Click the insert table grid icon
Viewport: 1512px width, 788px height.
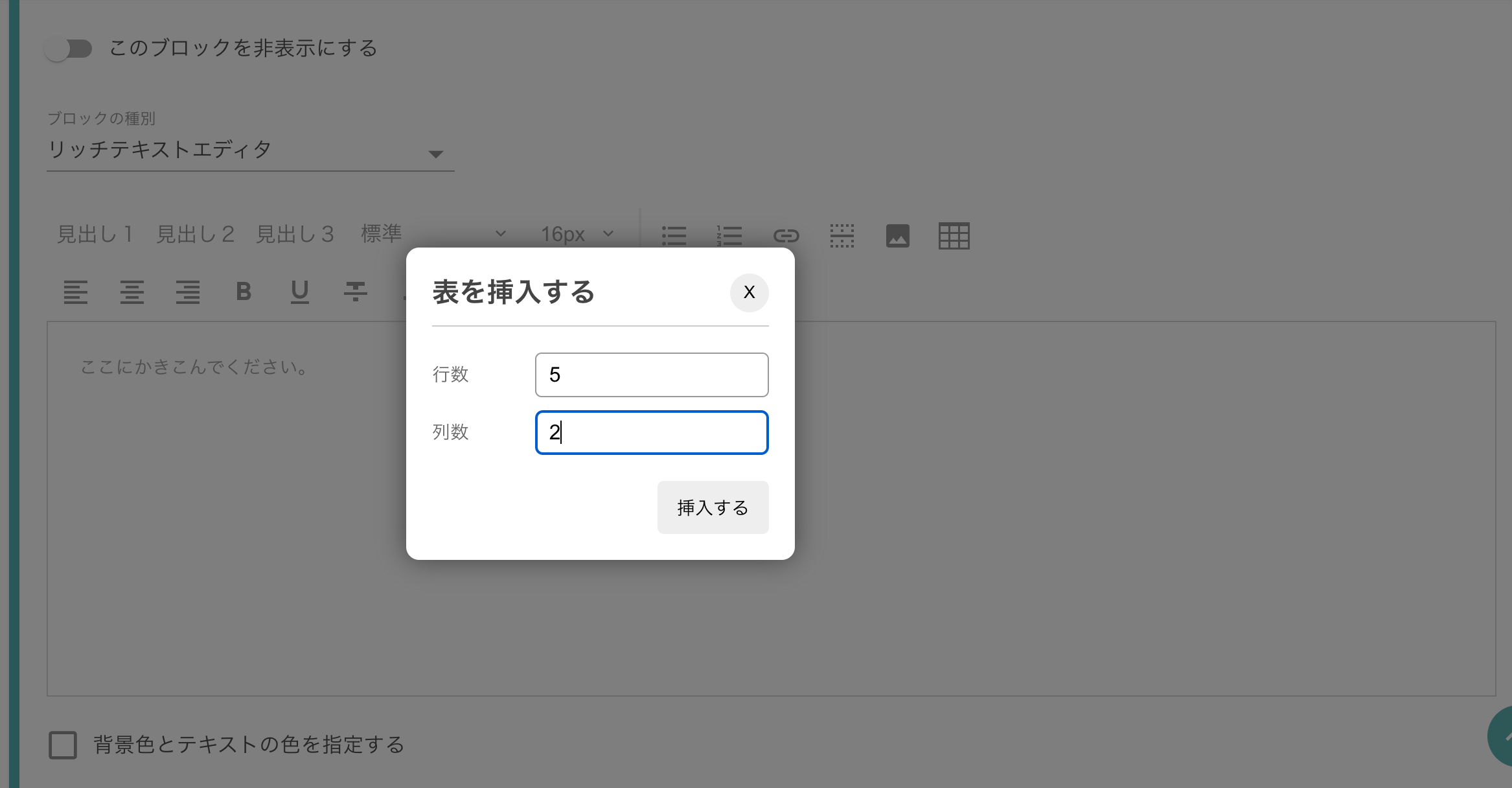point(954,235)
